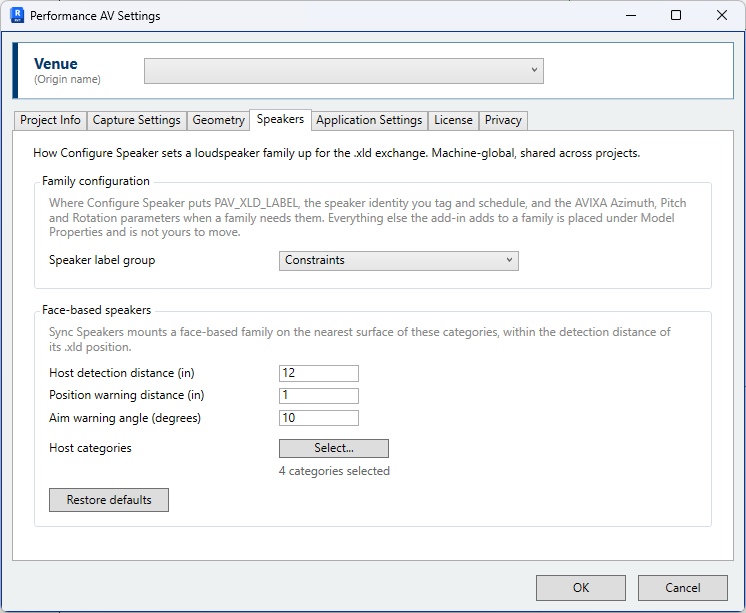Click the Host detection distance field
The width and height of the screenshot is (746, 613).
(319, 373)
